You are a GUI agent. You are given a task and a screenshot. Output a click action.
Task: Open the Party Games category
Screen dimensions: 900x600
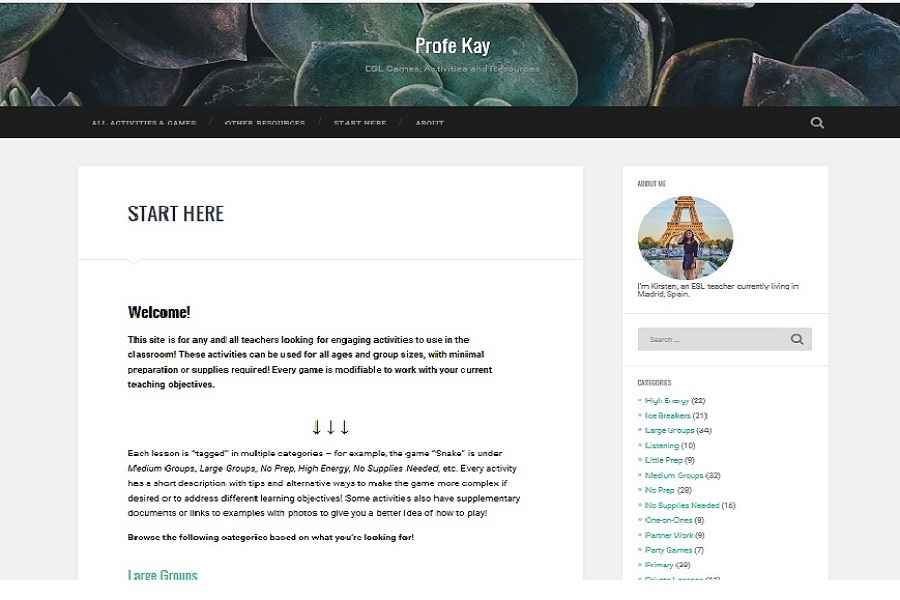tap(668, 550)
